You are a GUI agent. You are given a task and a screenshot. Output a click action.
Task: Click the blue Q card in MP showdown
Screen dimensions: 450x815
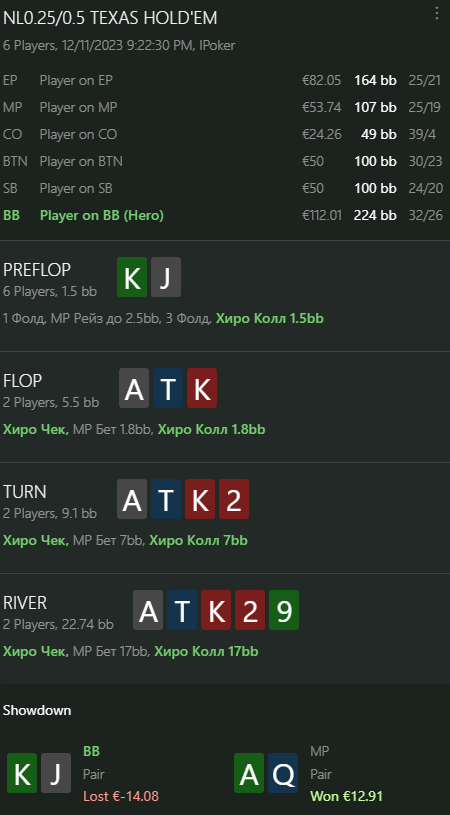[283, 773]
